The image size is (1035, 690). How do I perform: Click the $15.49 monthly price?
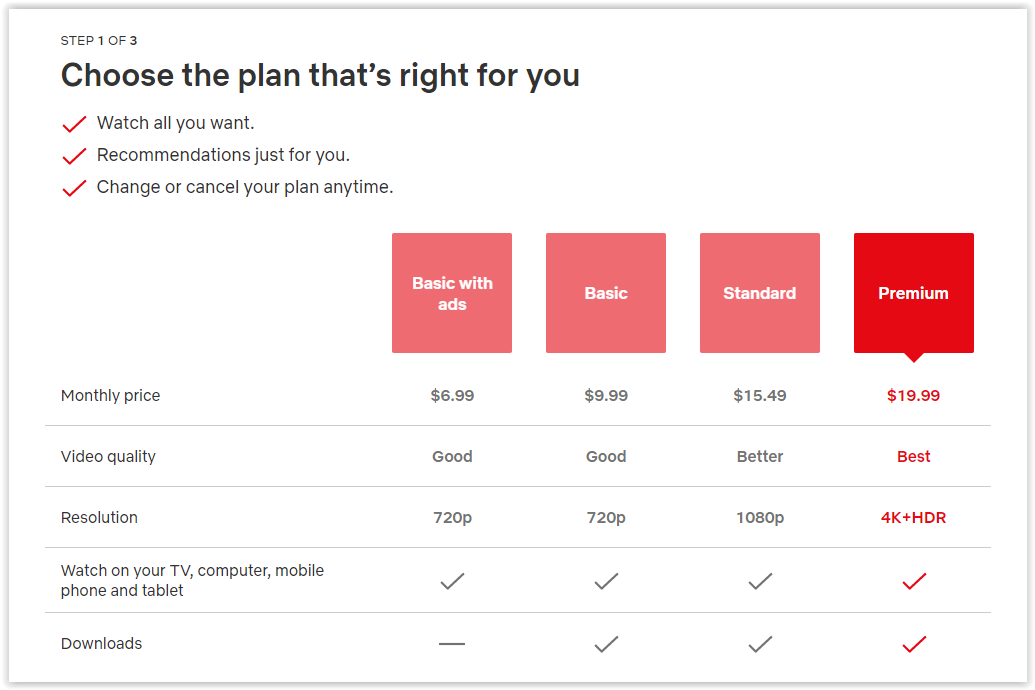pyautogui.click(x=760, y=396)
